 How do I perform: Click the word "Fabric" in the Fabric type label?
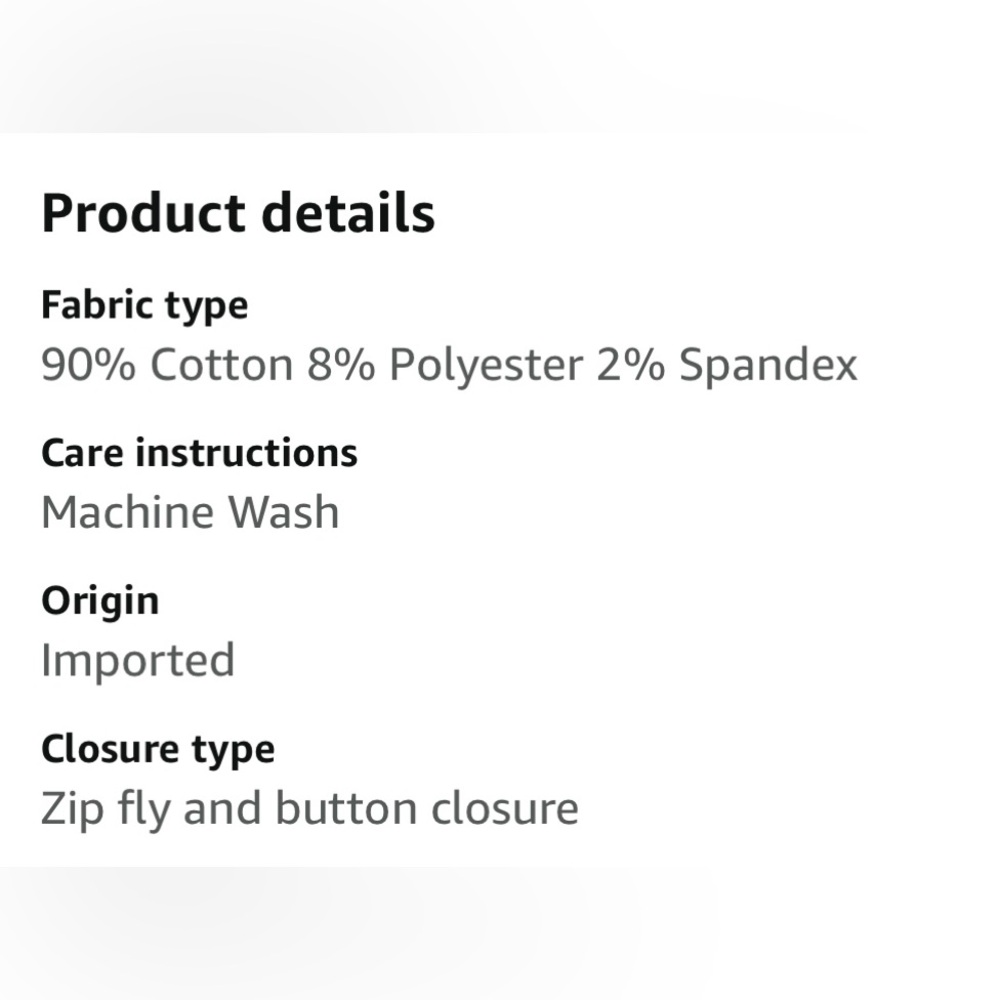(93, 305)
